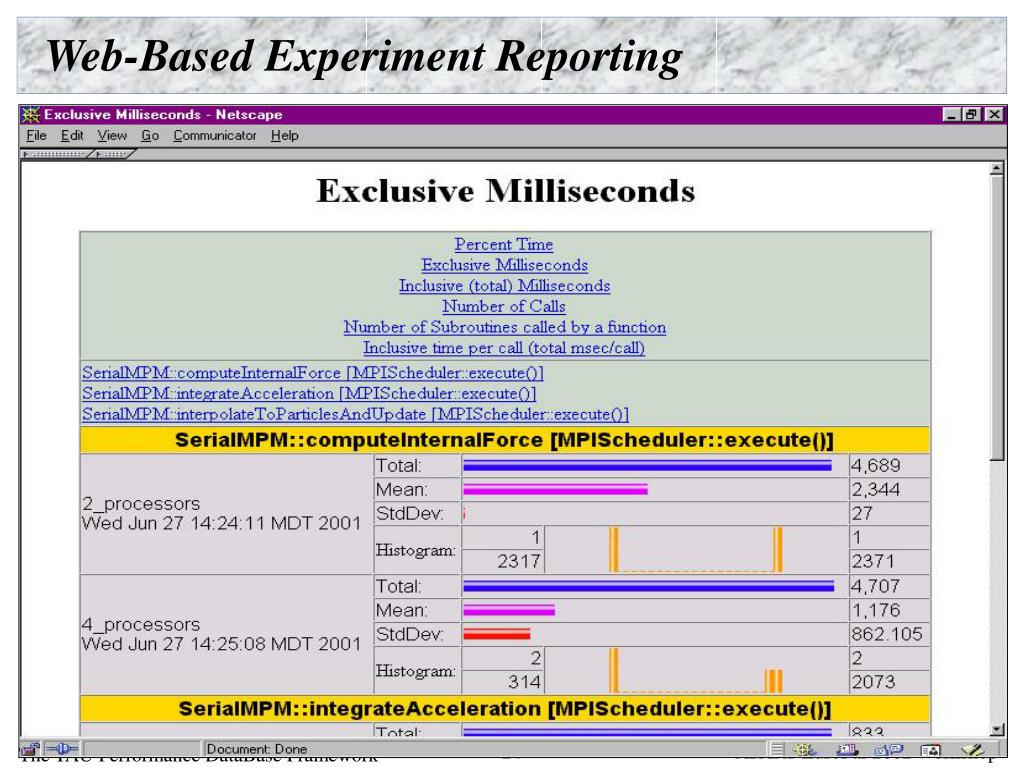
Task: Open Number of Subroutines called by a function
Action: point(505,327)
